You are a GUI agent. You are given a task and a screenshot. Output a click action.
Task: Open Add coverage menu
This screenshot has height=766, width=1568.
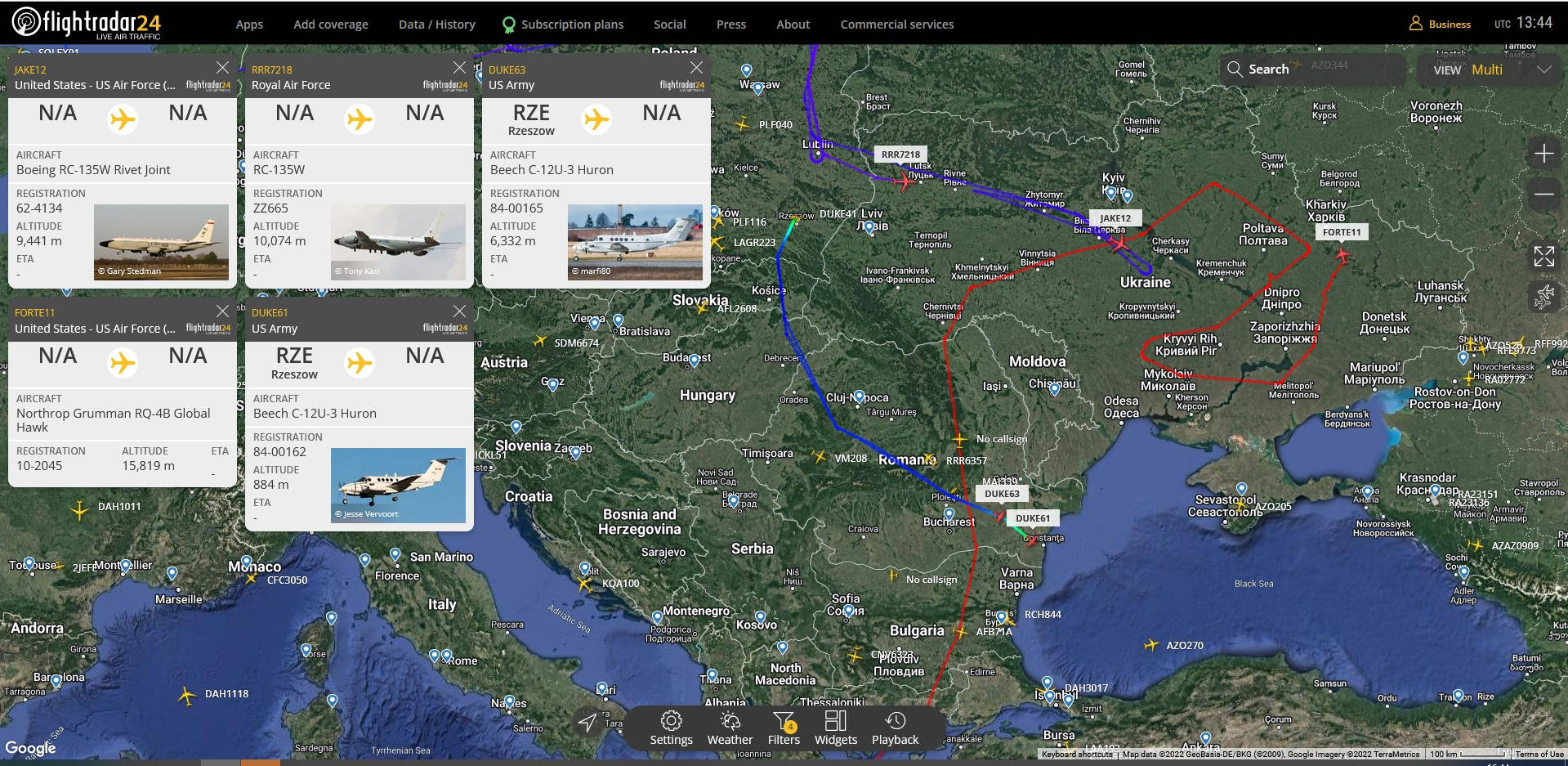click(x=331, y=25)
